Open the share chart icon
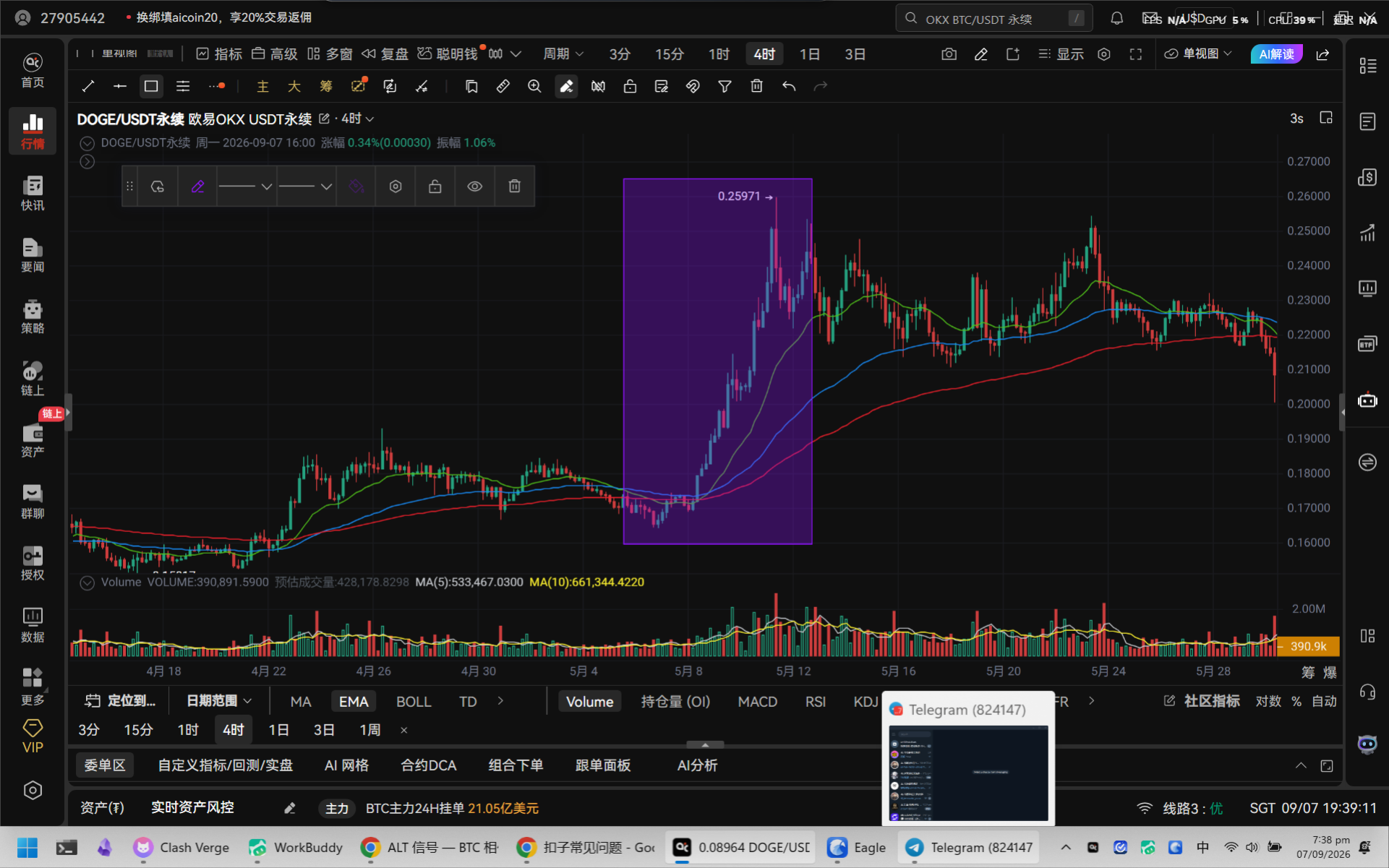This screenshot has height=868, width=1389. point(1322,54)
